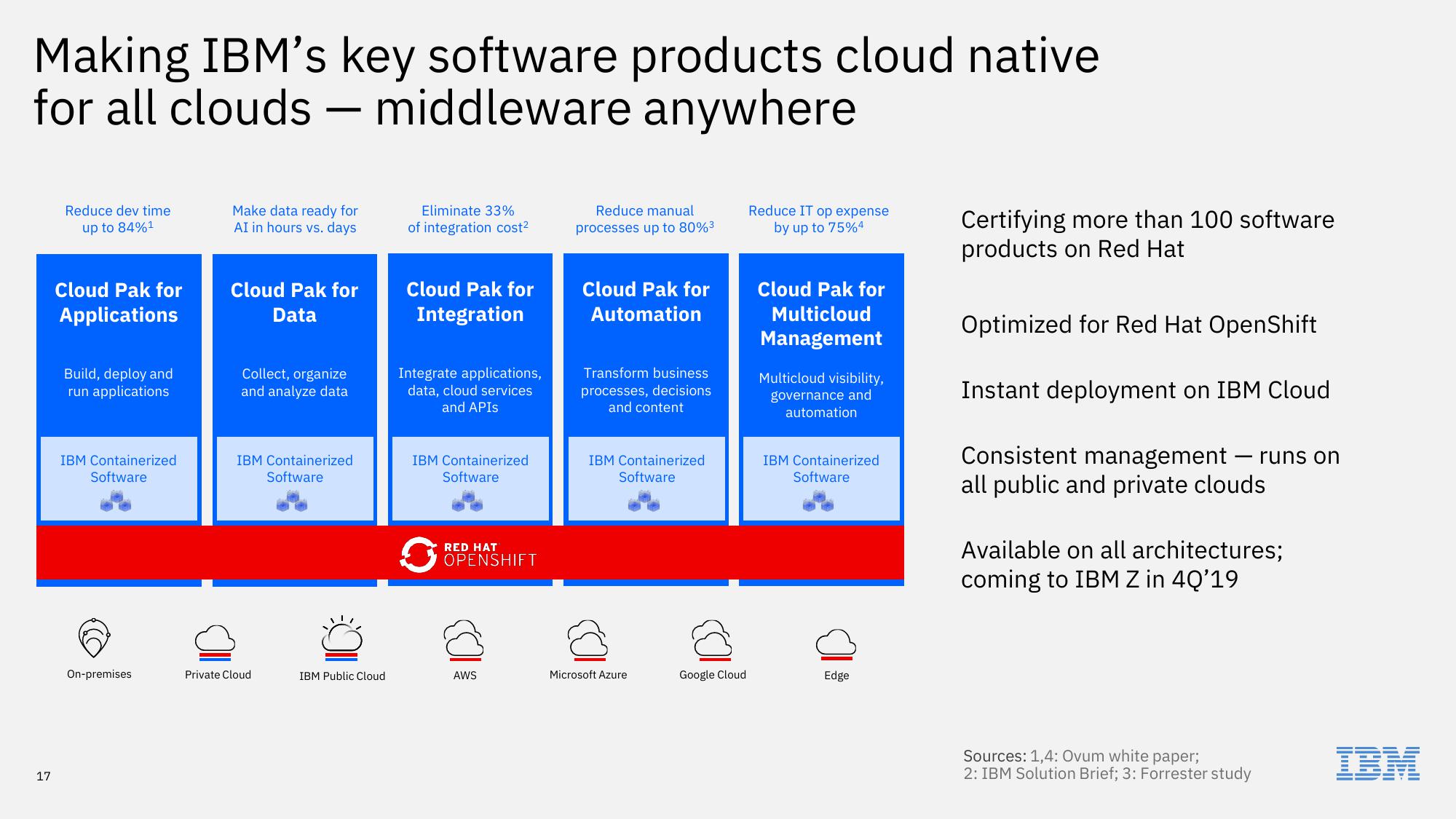Image resolution: width=1456 pixels, height=819 pixels.
Task: Click the On-premises location icon
Action: (x=94, y=638)
